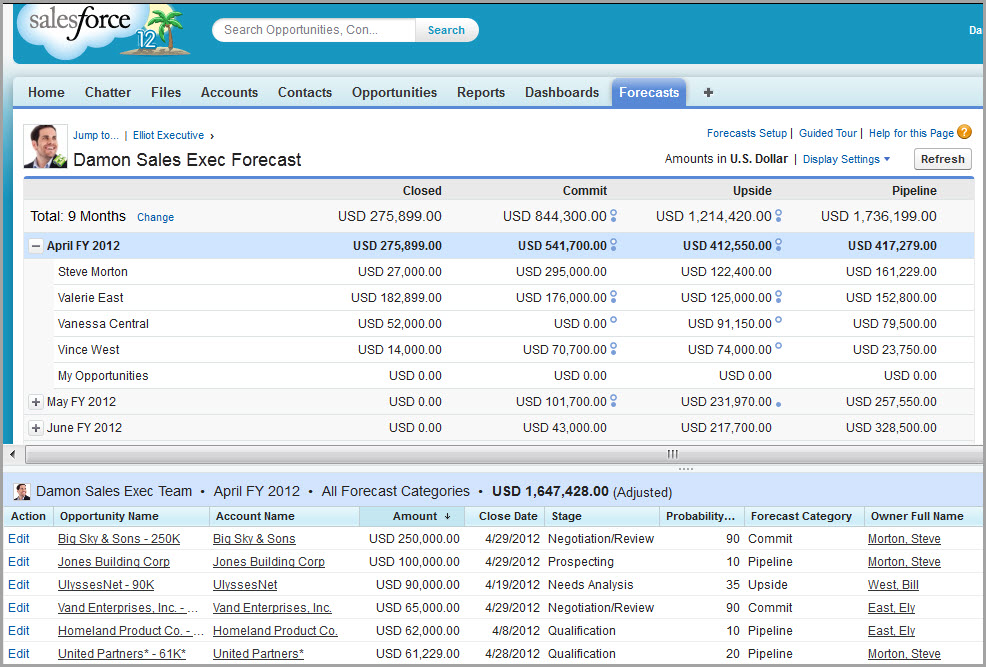The image size is (986, 667).
Task: Expand the June FY 2012 row
Action: coord(36,428)
